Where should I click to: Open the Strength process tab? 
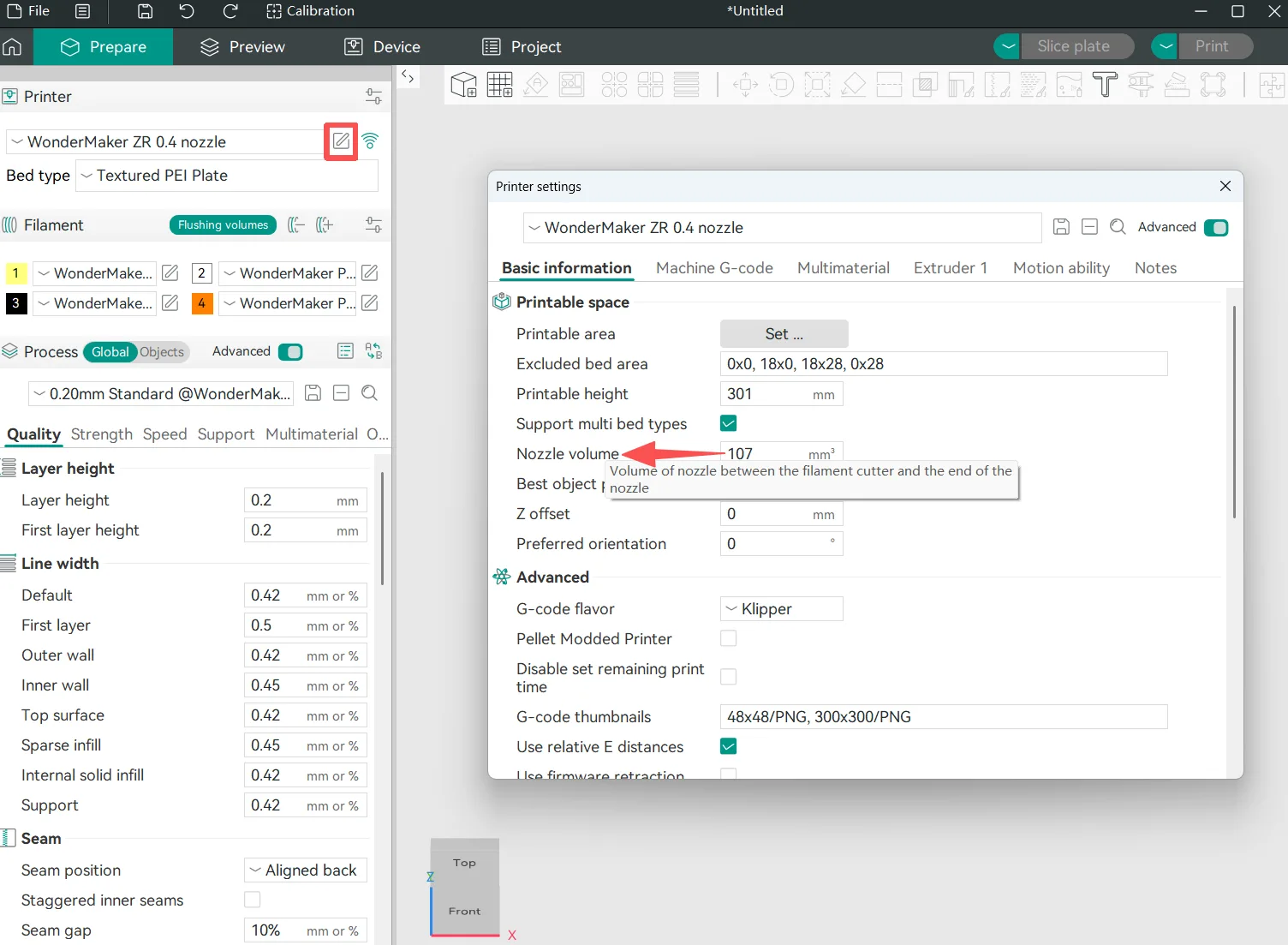pyautogui.click(x=102, y=434)
